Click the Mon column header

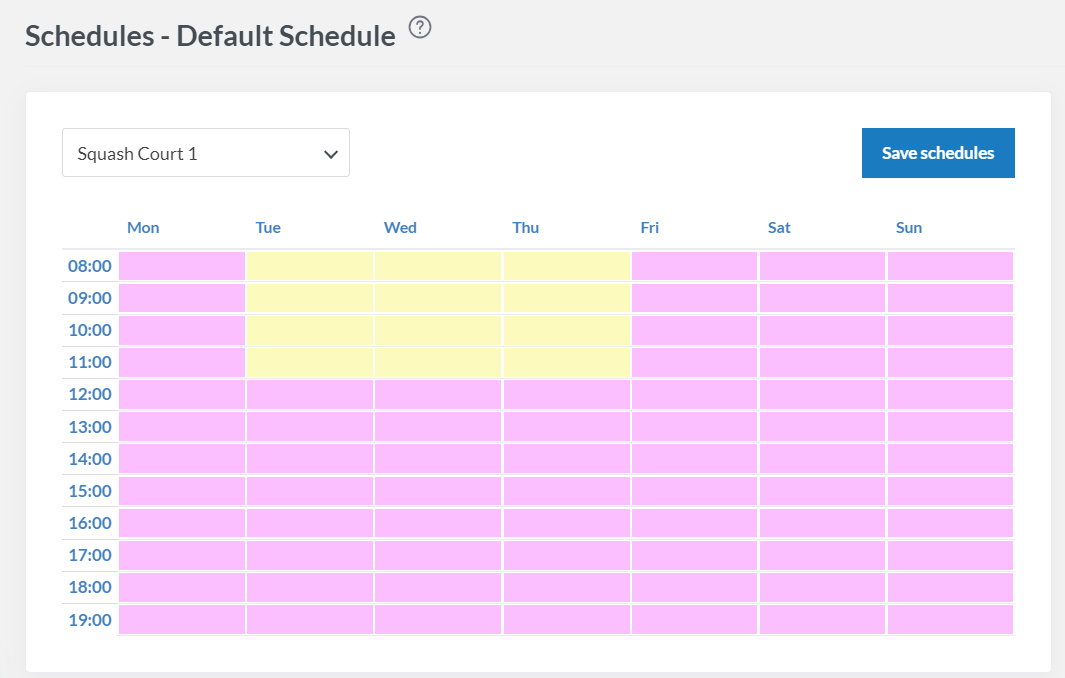pos(143,228)
